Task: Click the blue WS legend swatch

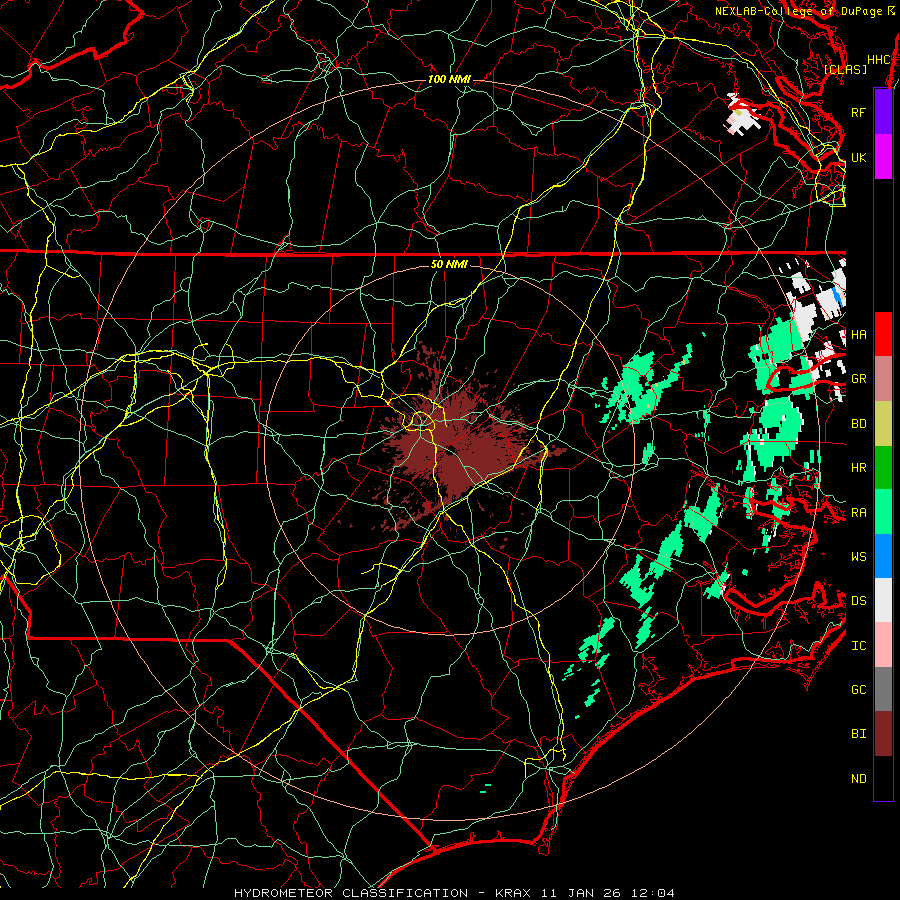Action: [x=883, y=556]
